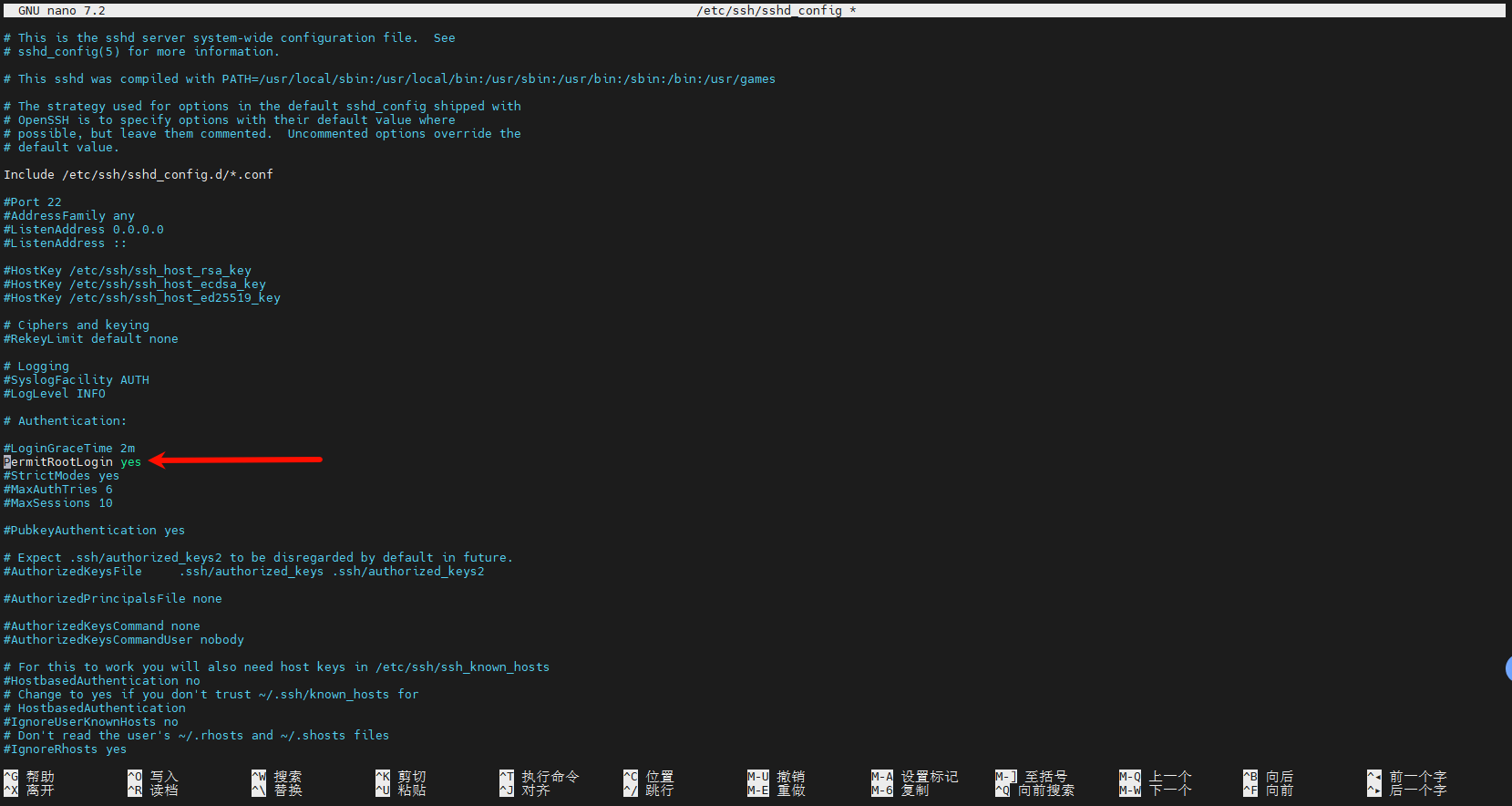Click the #MaxSessions 10 line
The image size is (1512, 806).
coord(58,503)
